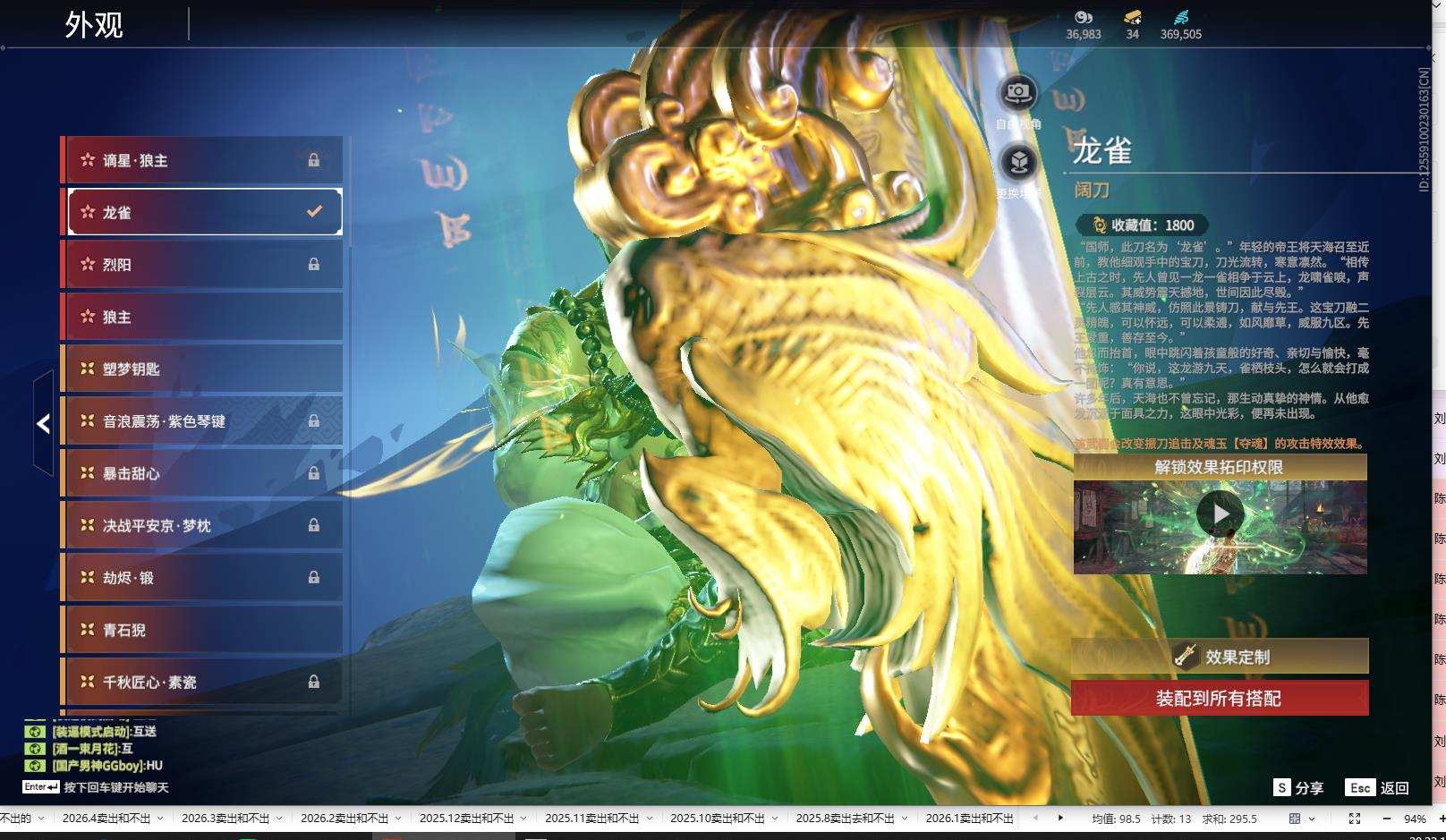Viewport: 1446px width, 840px height.
Task: Click the world channel icon beside 装逼模式启动
Action: pos(34,732)
